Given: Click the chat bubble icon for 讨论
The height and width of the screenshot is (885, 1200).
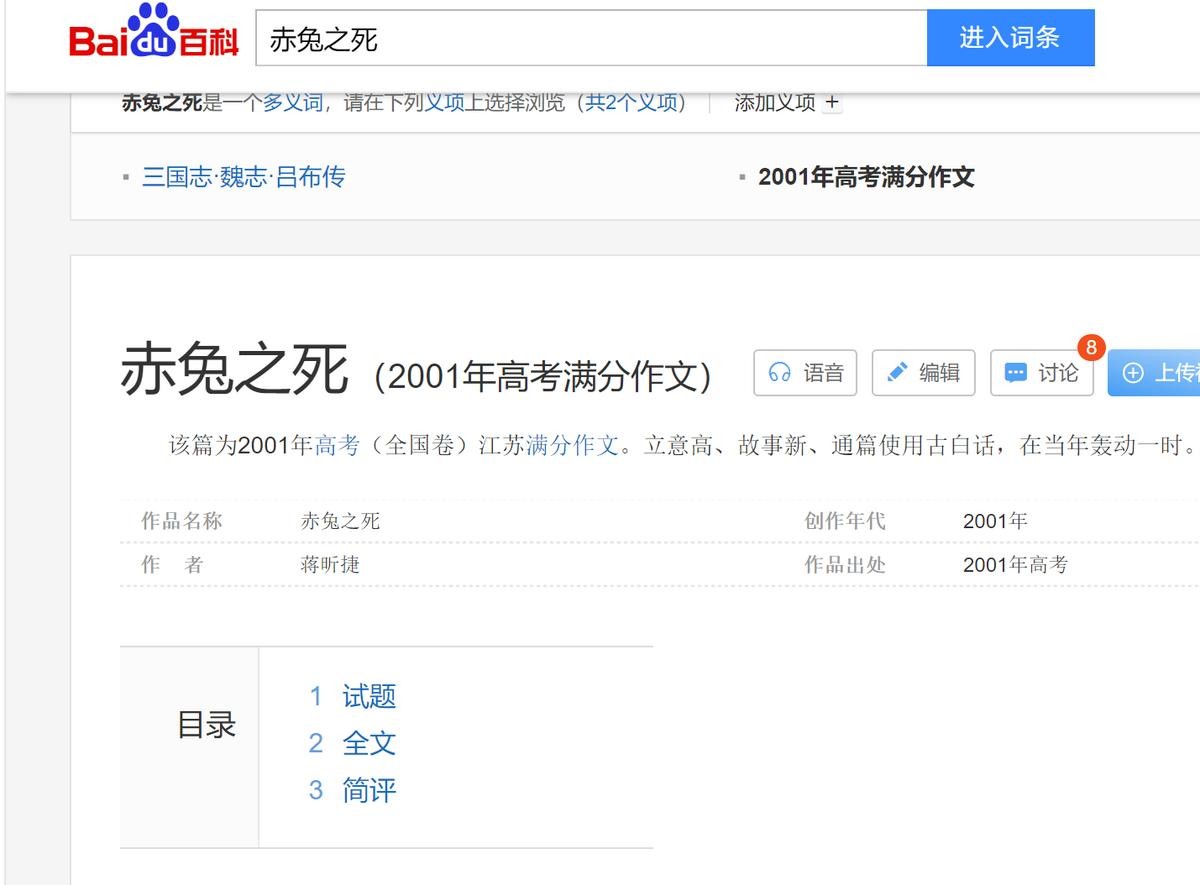Looking at the screenshot, I should [x=1016, y=373].
